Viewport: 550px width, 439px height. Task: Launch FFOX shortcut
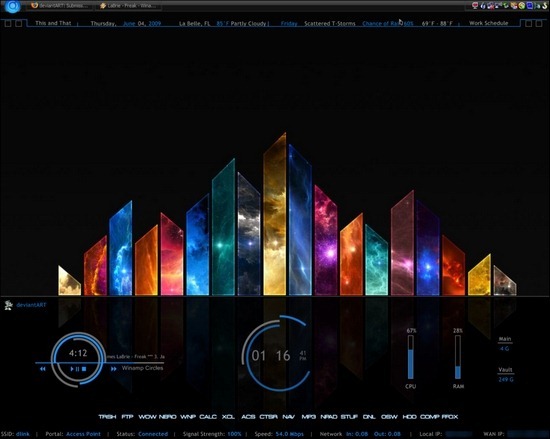(x=450, y=417)
